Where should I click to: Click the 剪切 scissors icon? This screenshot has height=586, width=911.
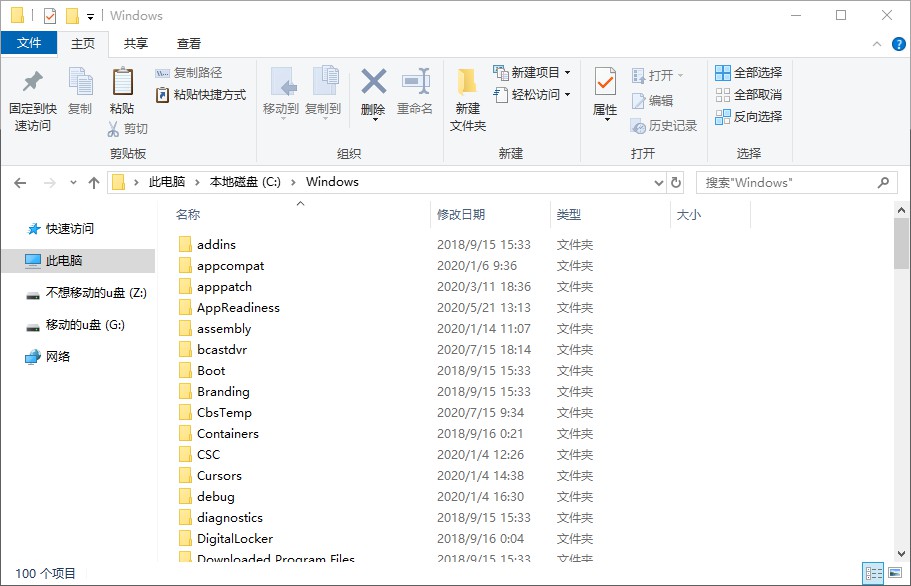(113, 128)
